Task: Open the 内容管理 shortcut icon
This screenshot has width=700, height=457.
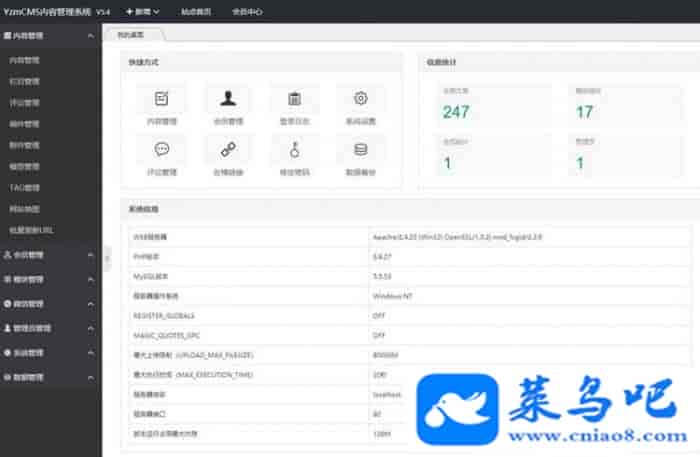Action: (x=161, y=99)
